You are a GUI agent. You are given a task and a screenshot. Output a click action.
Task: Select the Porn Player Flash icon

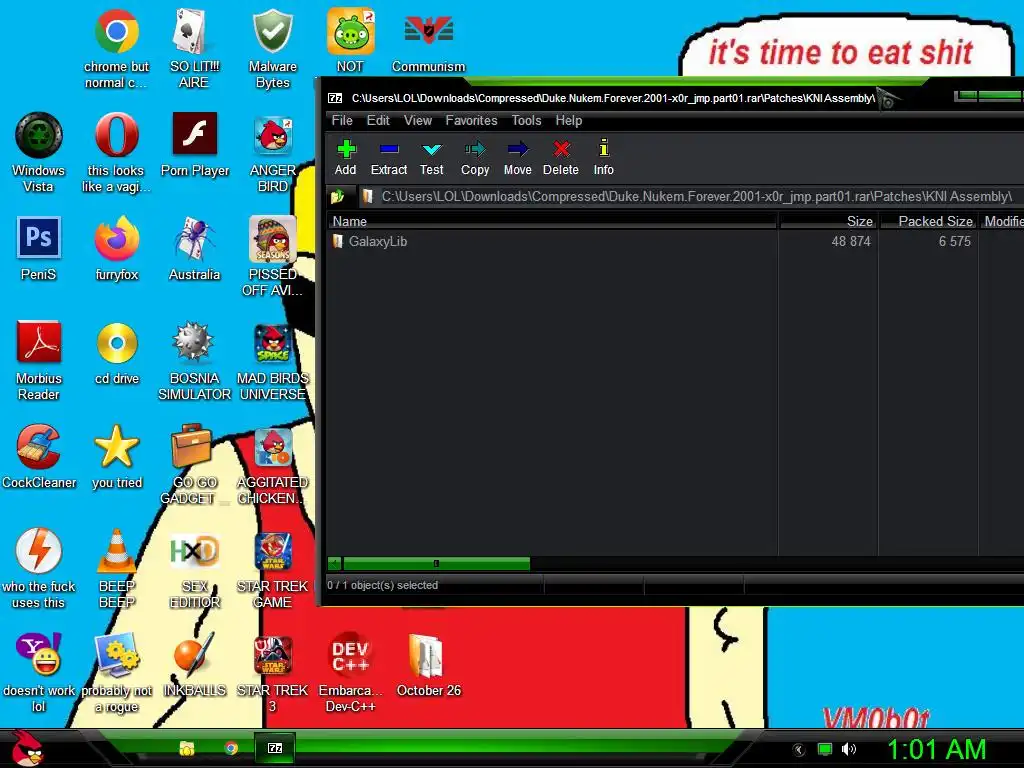[x=195, y=144]
